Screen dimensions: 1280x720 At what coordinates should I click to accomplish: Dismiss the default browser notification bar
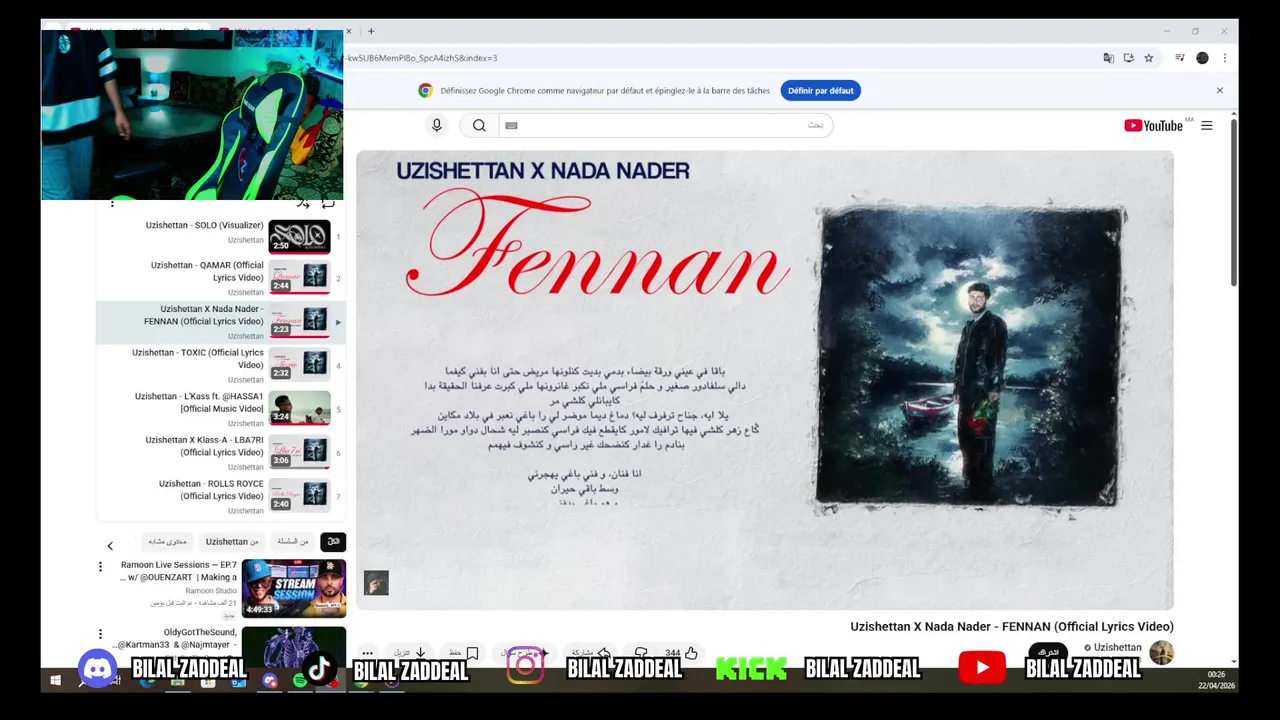point(1219,90)
